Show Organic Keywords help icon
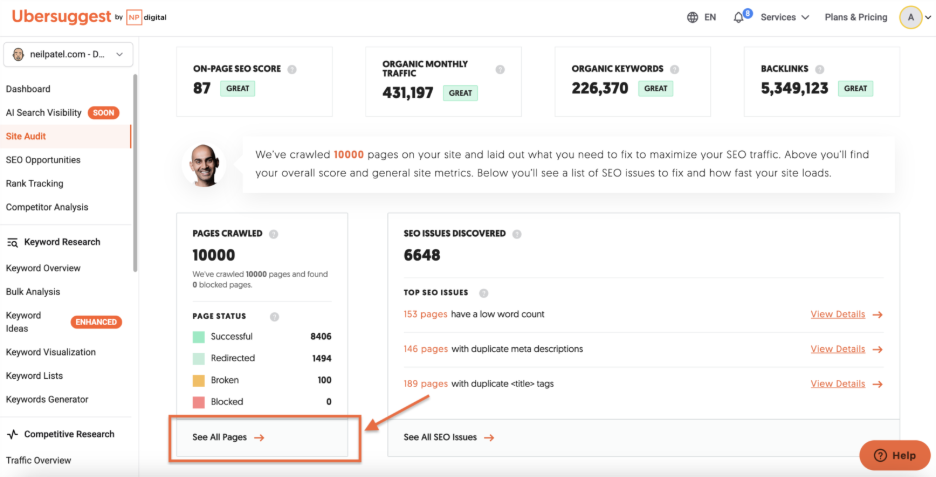This screenshot has height=477, width=936. coord(675,69)
